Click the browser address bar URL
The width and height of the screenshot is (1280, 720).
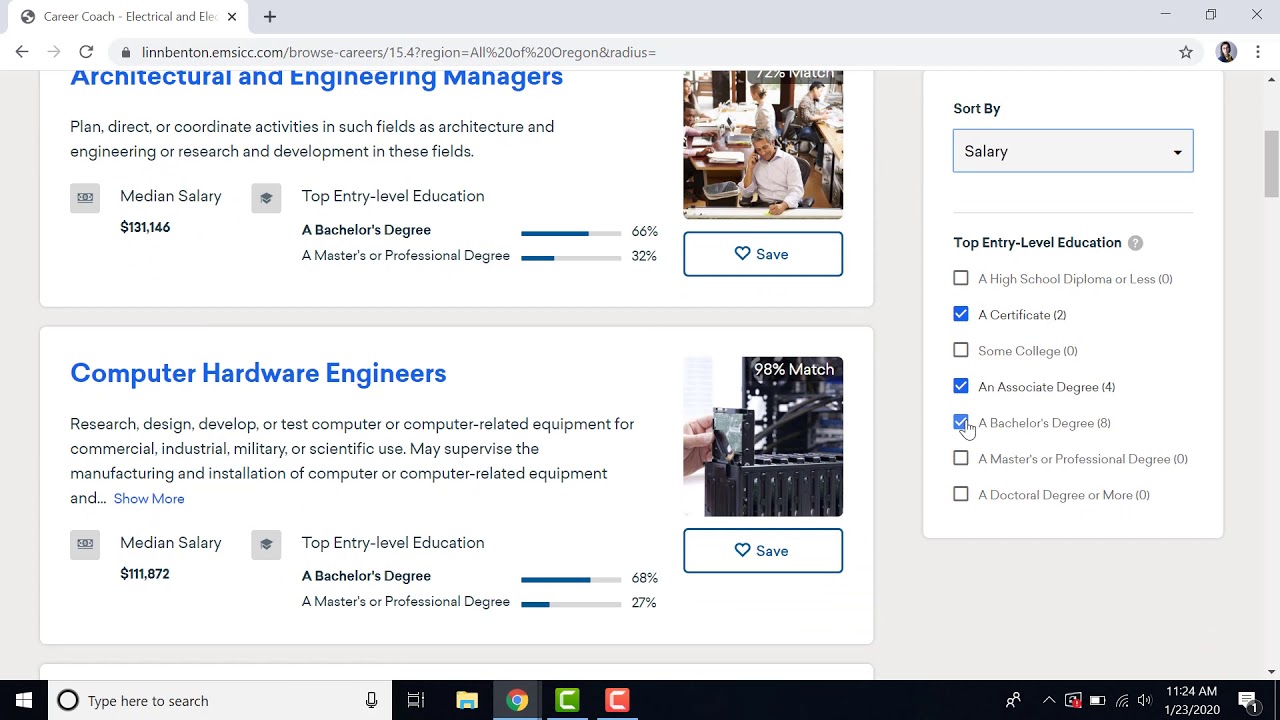point(399,52)
